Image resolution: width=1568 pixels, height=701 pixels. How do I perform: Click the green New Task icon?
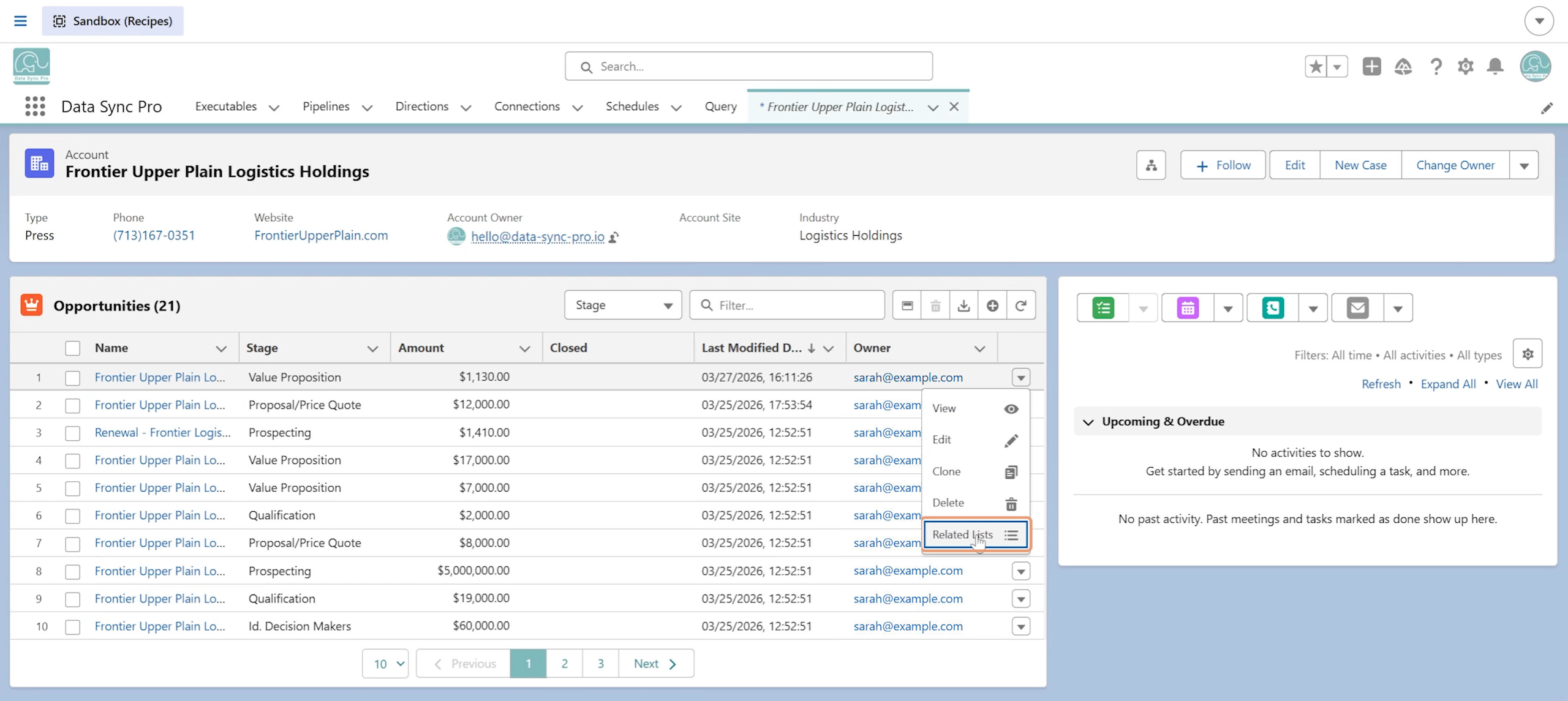(x=1103, y=308)
